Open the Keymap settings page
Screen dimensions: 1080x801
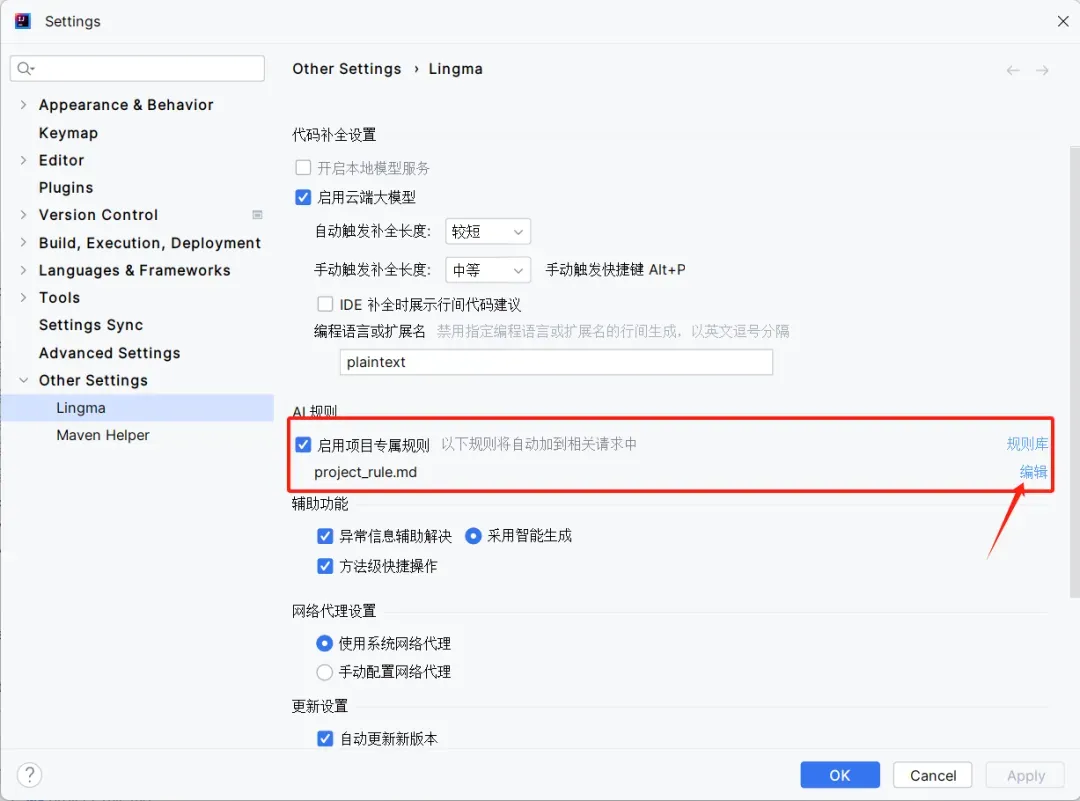[x=68, y=133]
